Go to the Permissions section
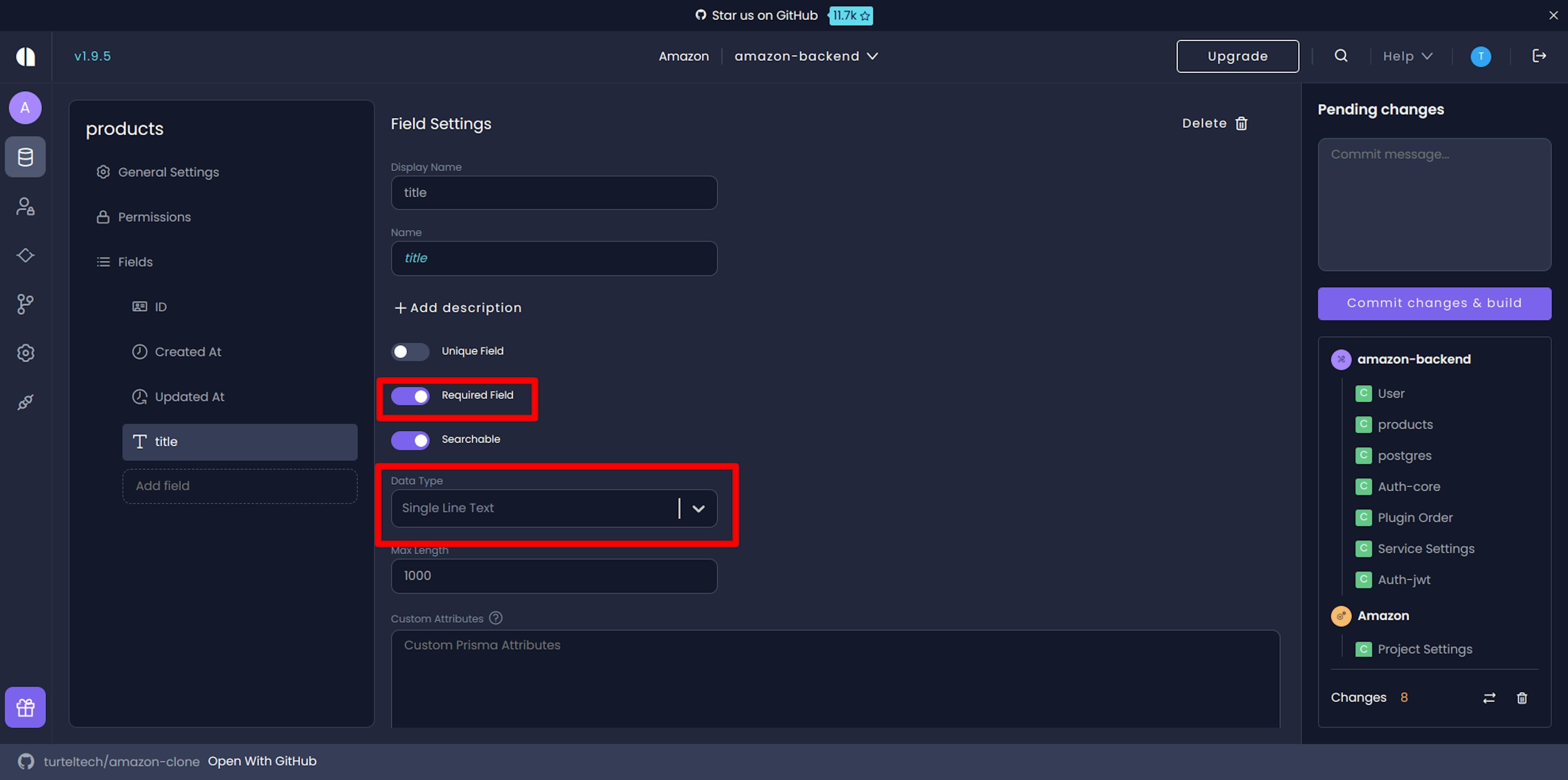The image size is (1568, 780). tap(154, 217)
